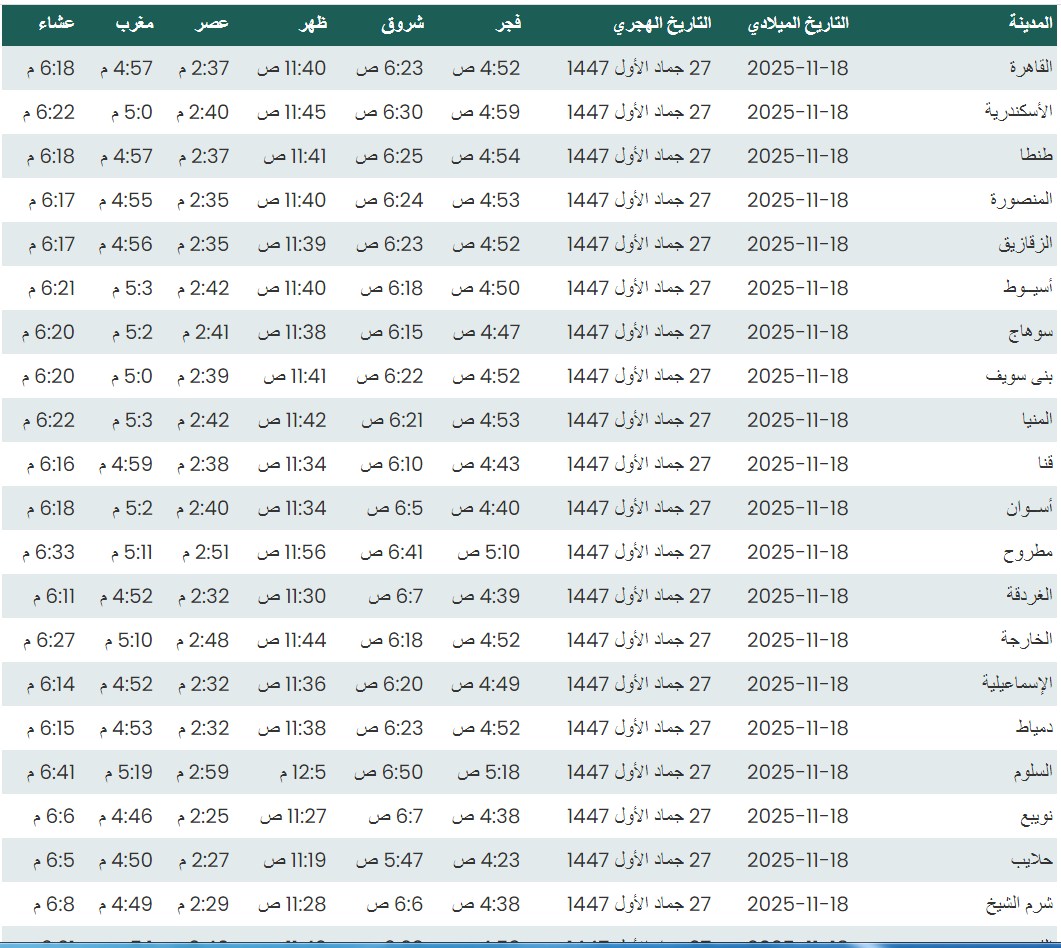Click the Fajr time for مطروح
This screenshot has height=948, width=1061.
[x=489, y=552]
